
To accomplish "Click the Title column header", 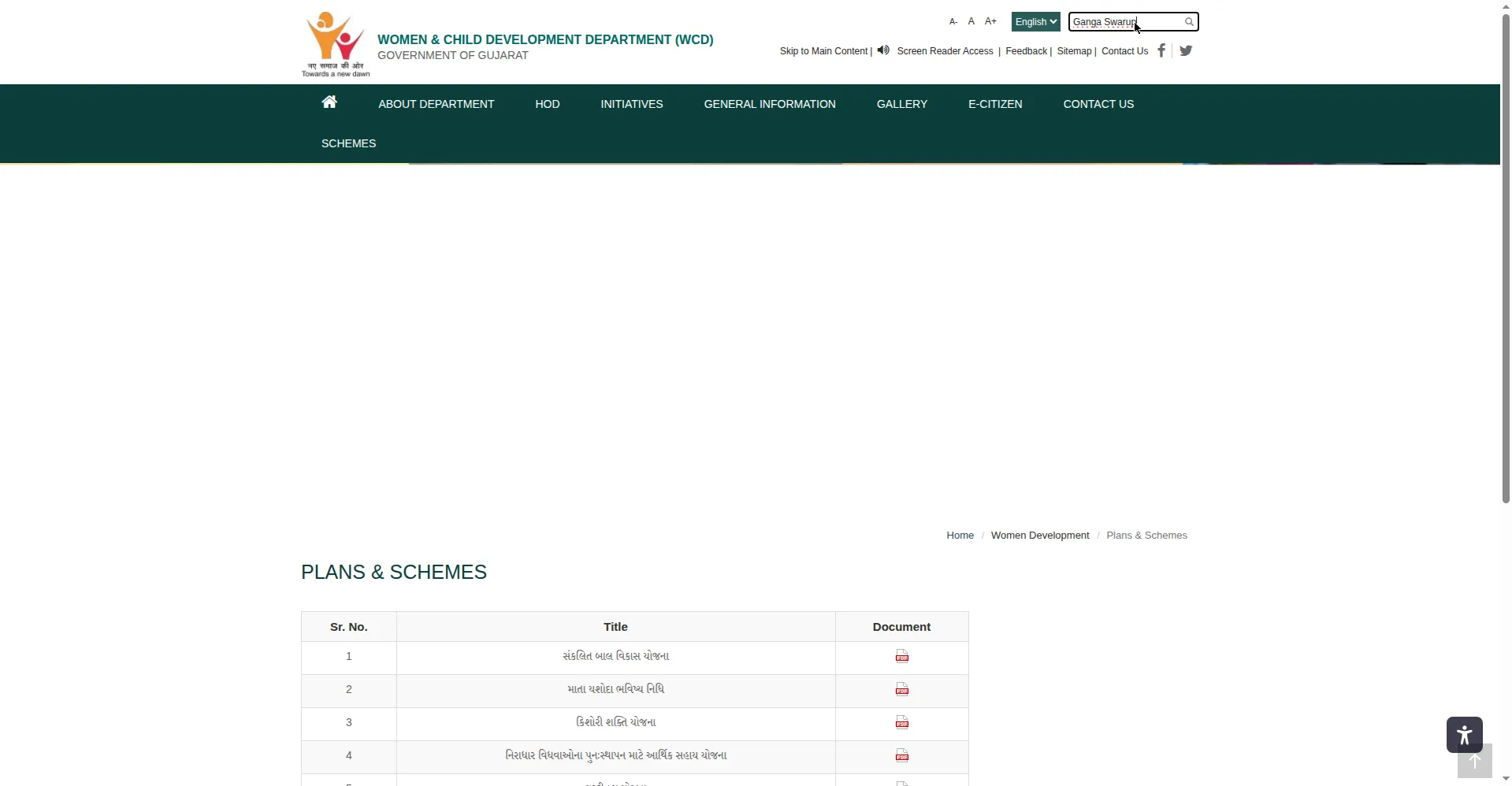I will click(615, 627).
